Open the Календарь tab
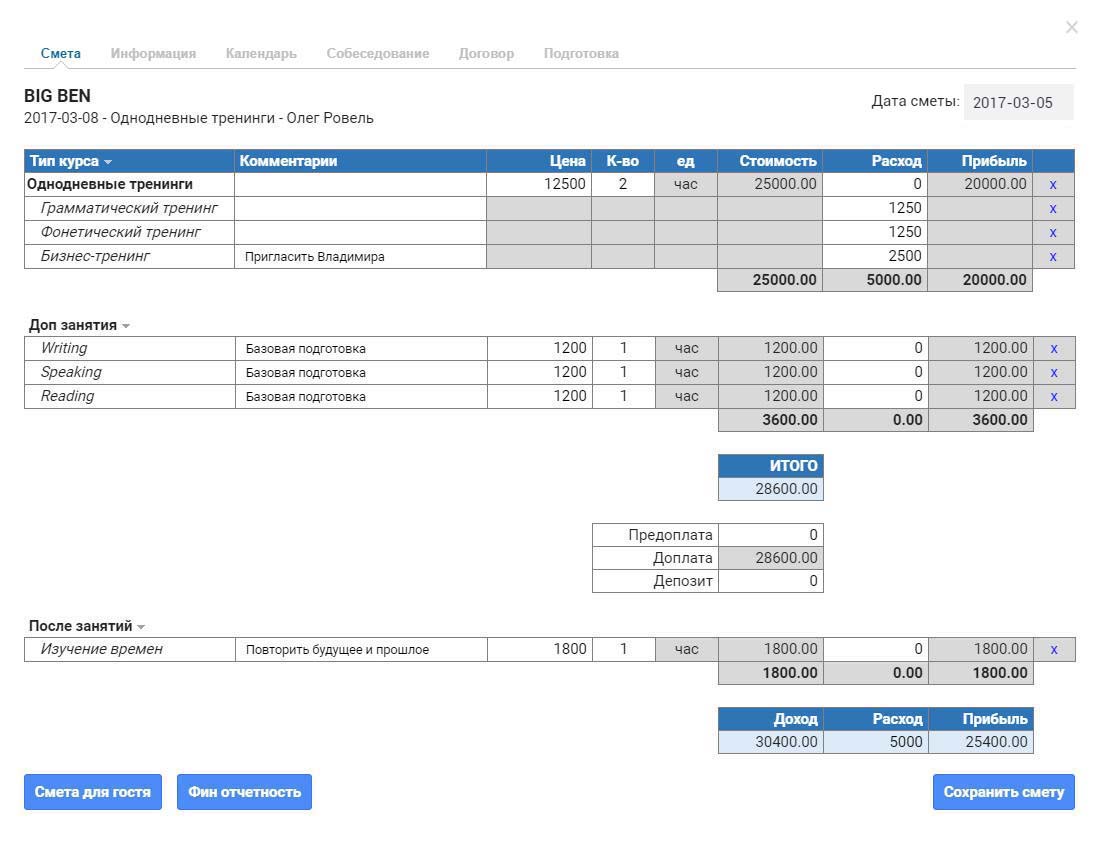Image resolution: width=1100 pixels, height=844 pixels. pyautogui.click(x=261, y=53)
